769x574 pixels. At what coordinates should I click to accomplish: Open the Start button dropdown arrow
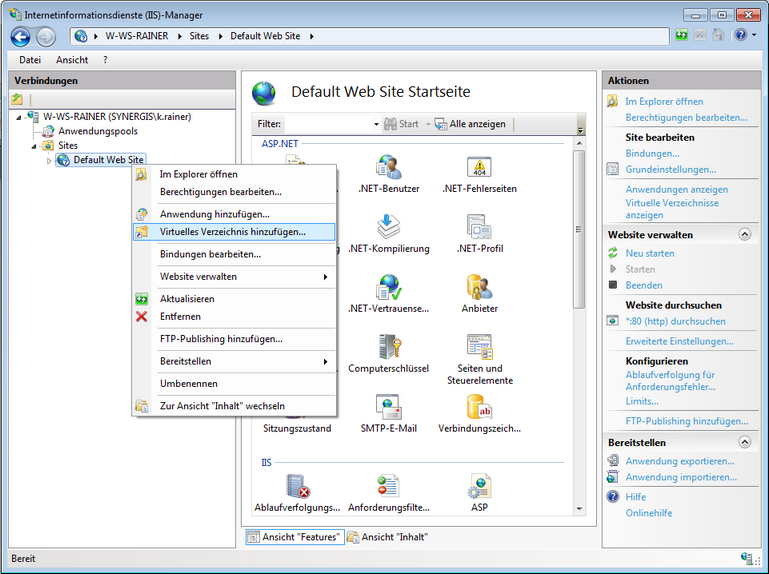[x=428, y=124]
